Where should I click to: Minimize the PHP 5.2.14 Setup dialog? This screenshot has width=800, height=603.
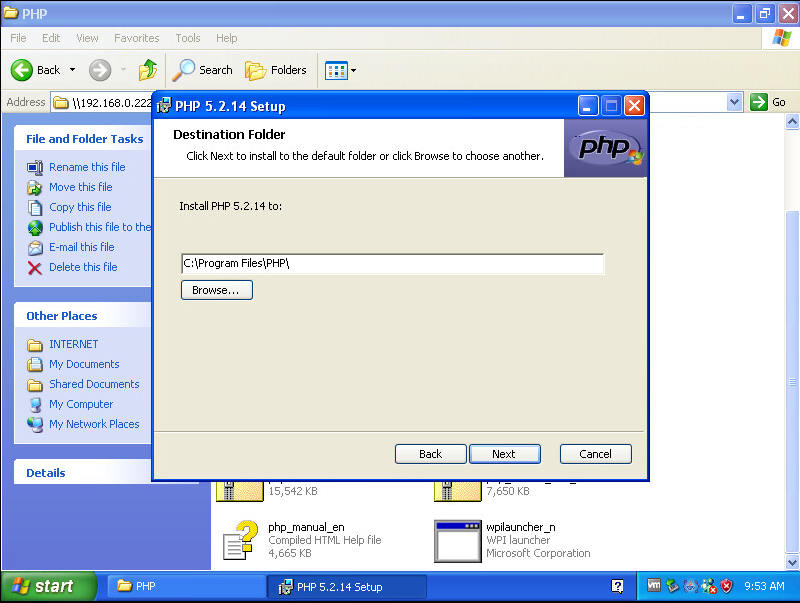click(x=588, y=106)
